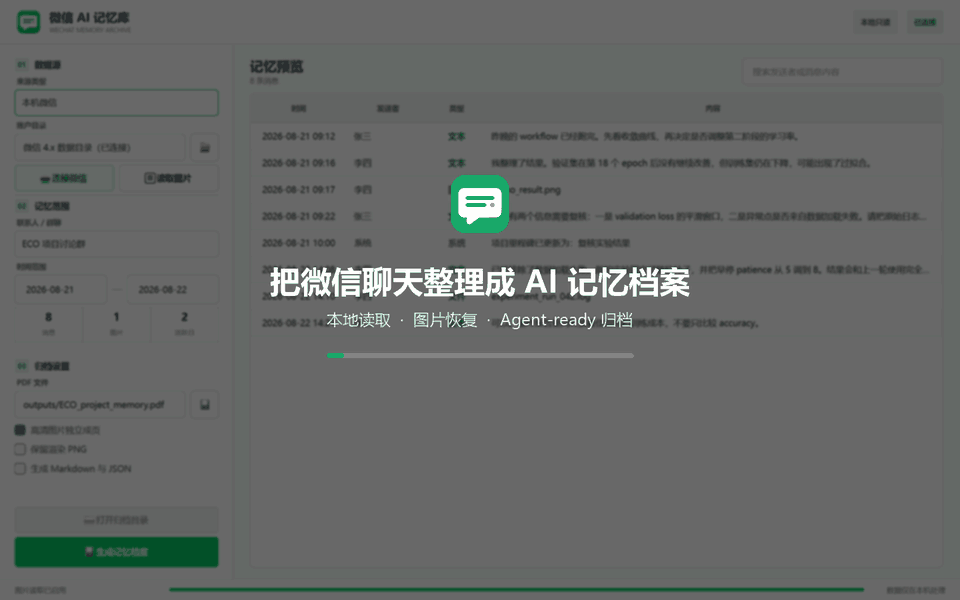Click the first header button at top right
The width and height of the screenshot is (960, 600).
(x=876, y=22)
